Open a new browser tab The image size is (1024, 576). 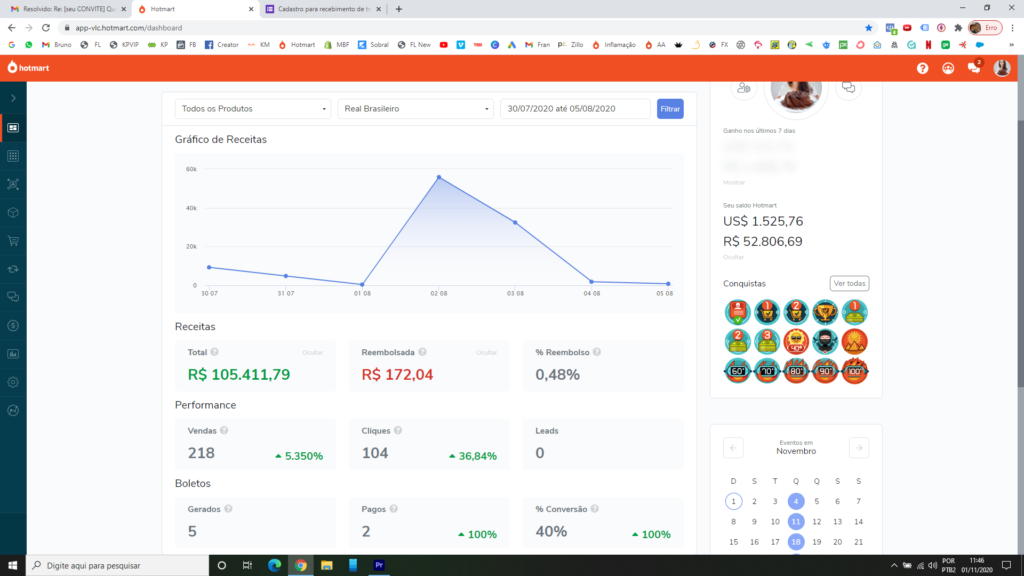398,9
